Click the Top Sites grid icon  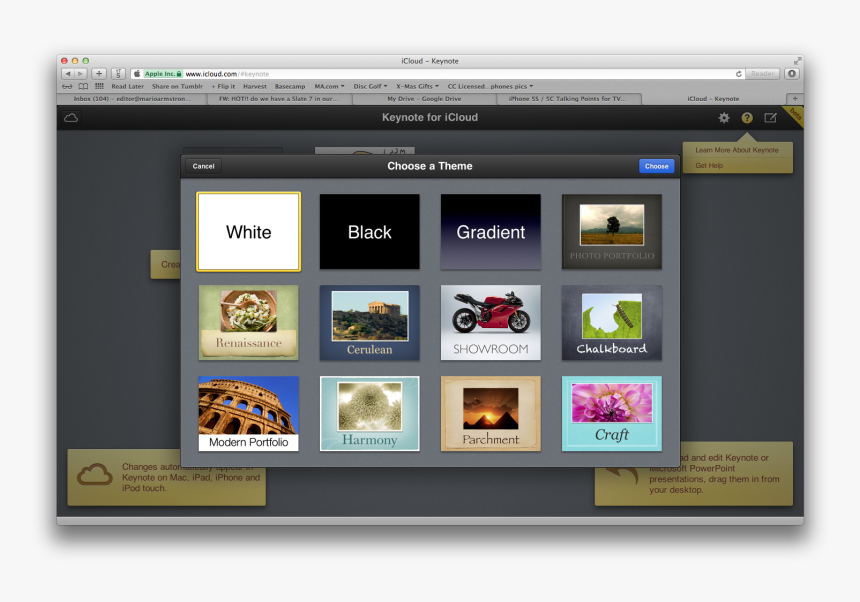(98, 86)
